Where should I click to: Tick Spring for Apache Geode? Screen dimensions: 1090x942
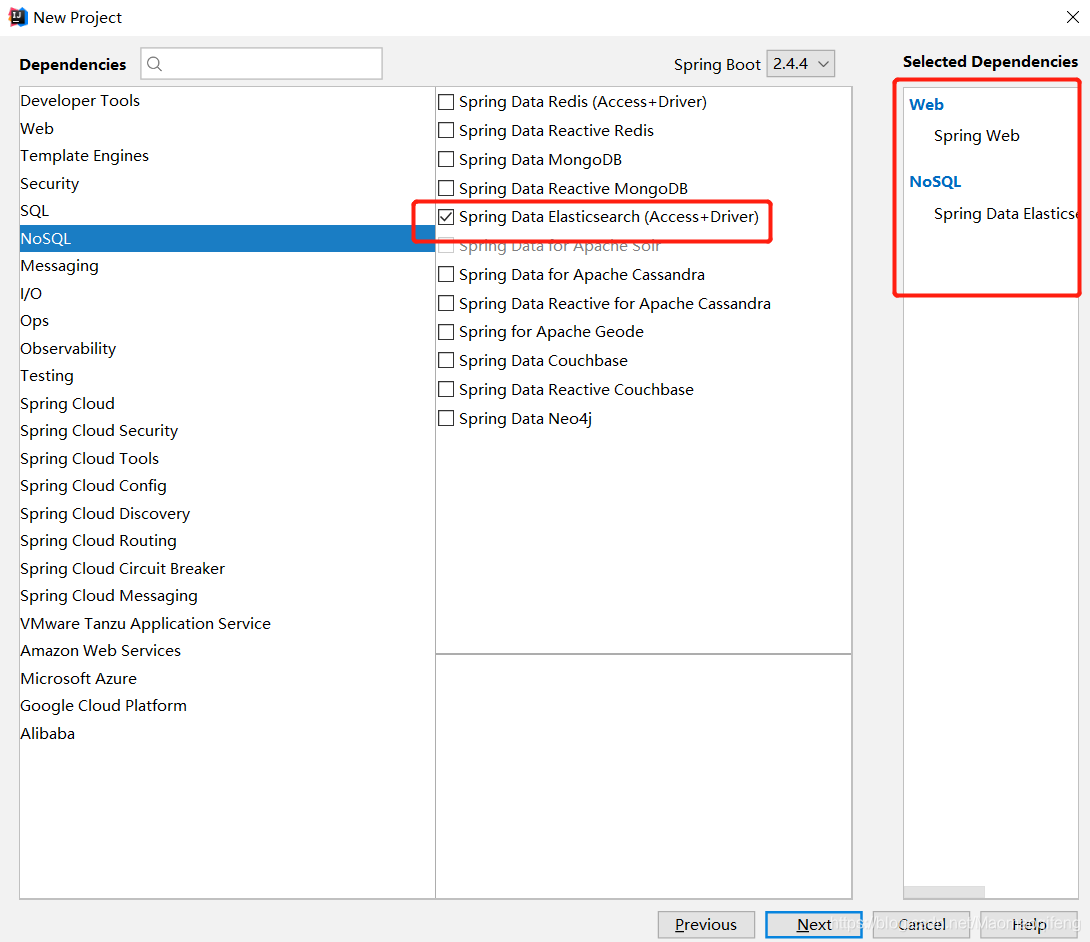[x=446, y=332]
